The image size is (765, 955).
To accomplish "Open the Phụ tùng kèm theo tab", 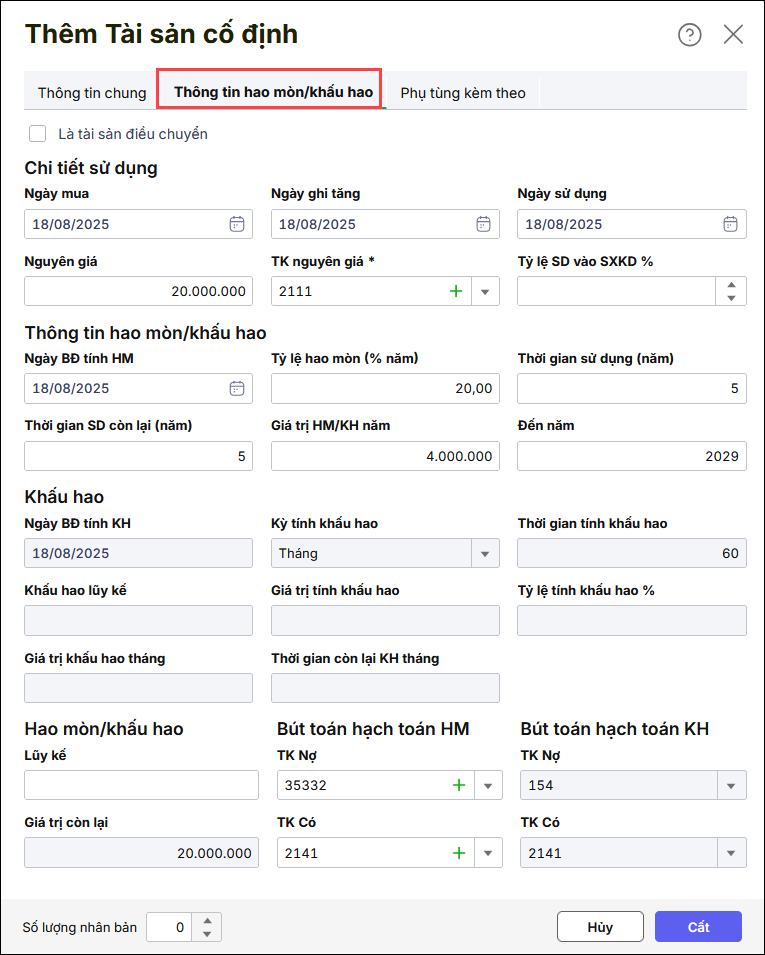I will click(x=463, y=93).
